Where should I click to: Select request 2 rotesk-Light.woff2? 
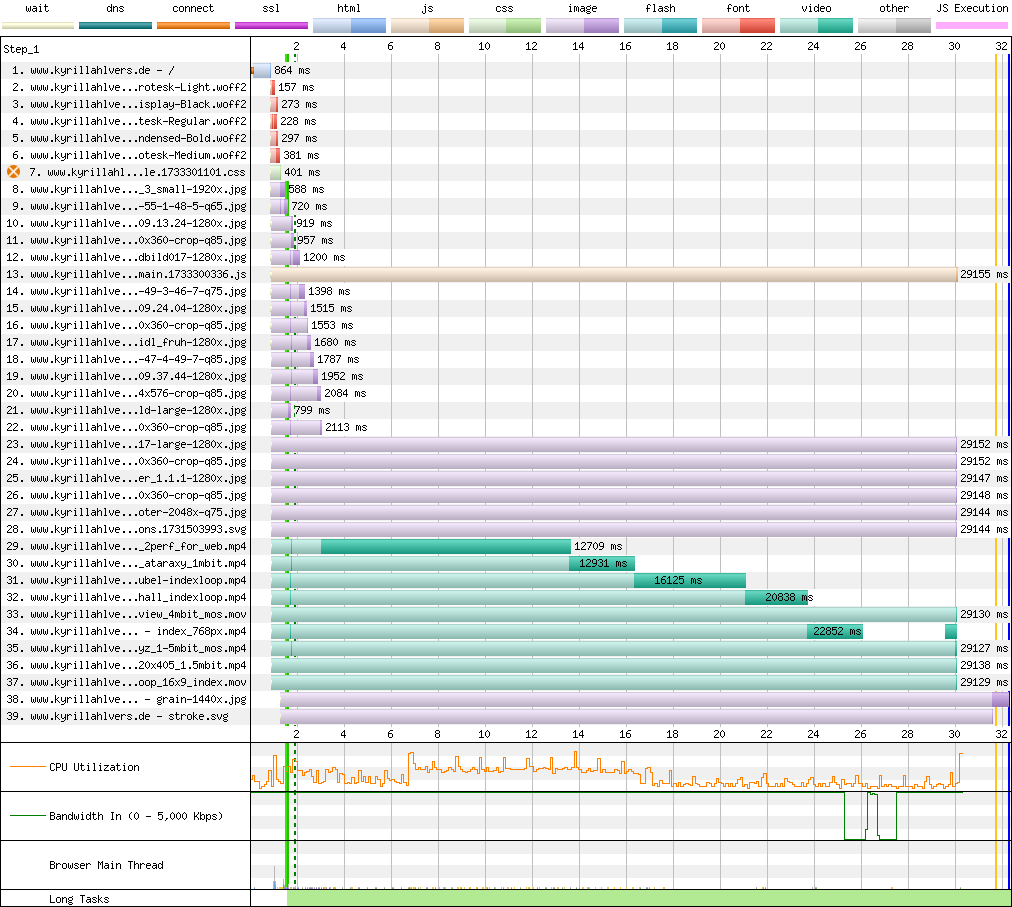click(129, 87)
